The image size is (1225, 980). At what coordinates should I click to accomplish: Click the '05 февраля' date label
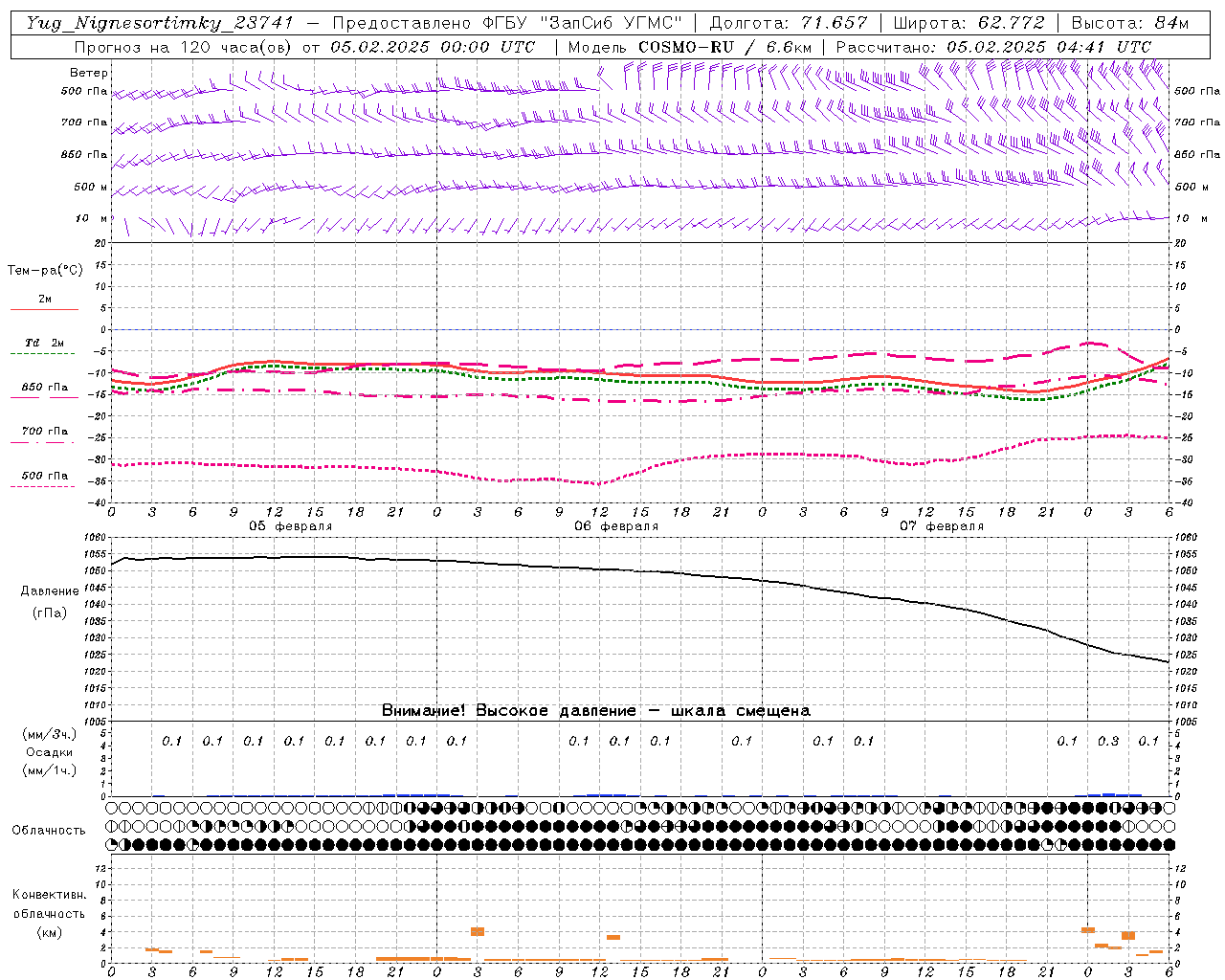click(x=291, y=526)
